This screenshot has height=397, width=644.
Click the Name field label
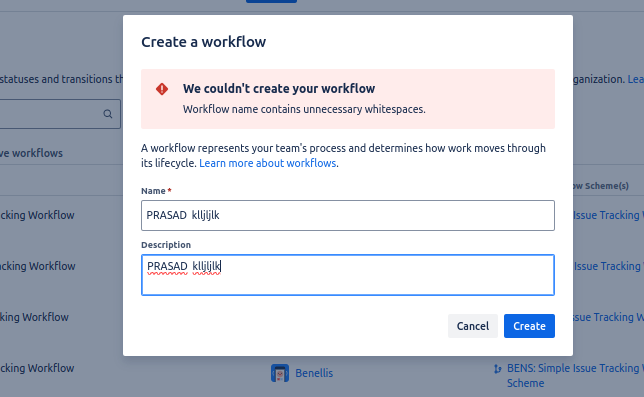click(153, 191)
